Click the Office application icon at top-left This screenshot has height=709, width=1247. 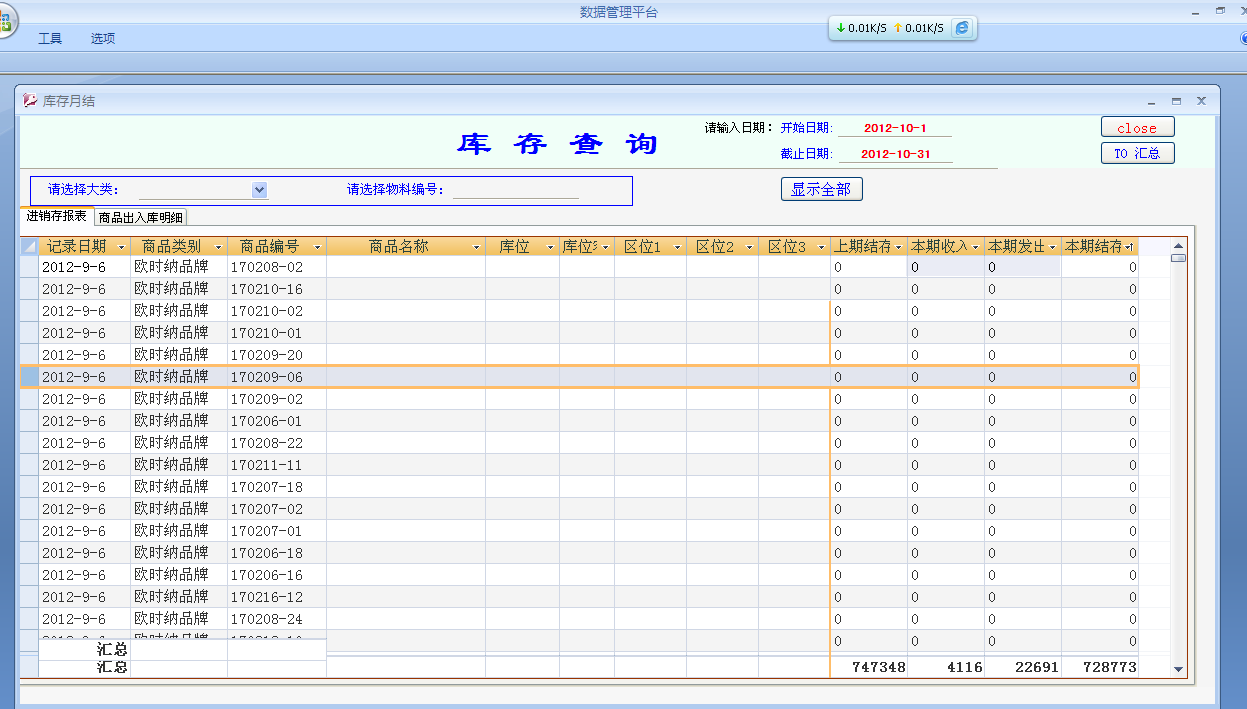tap(5, 22)
